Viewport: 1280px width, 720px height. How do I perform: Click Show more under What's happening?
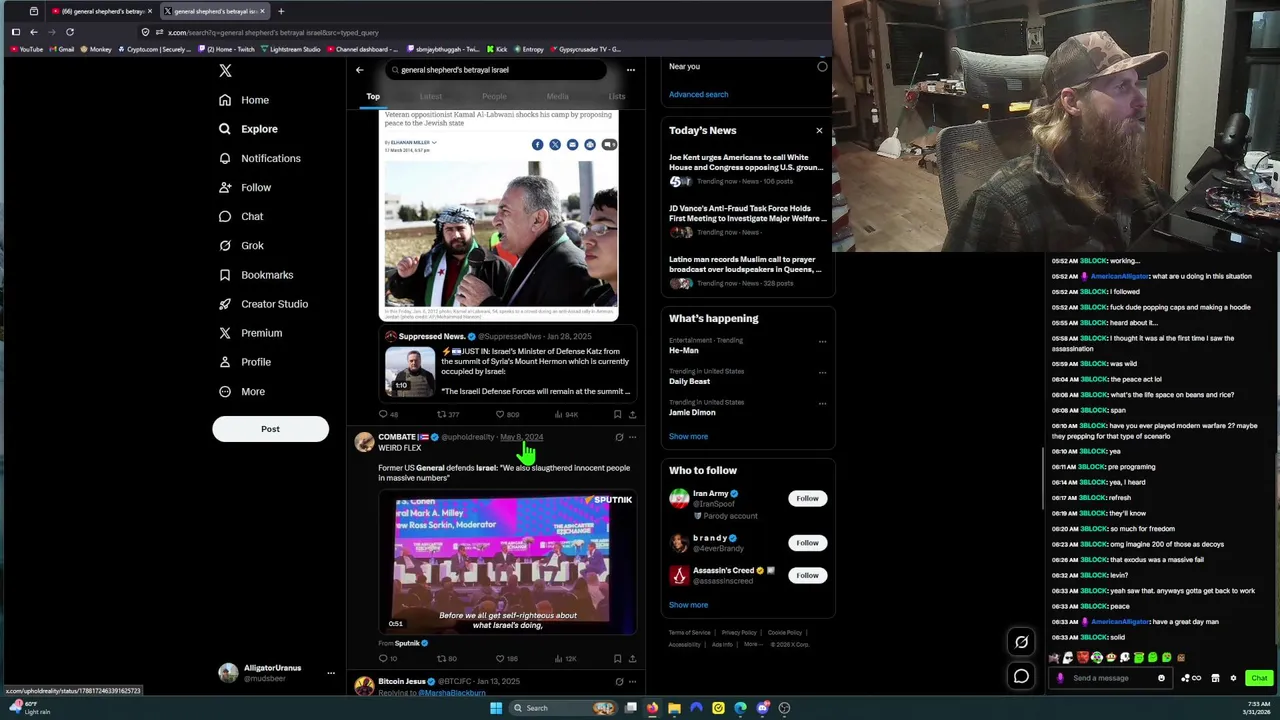(688, 436)
